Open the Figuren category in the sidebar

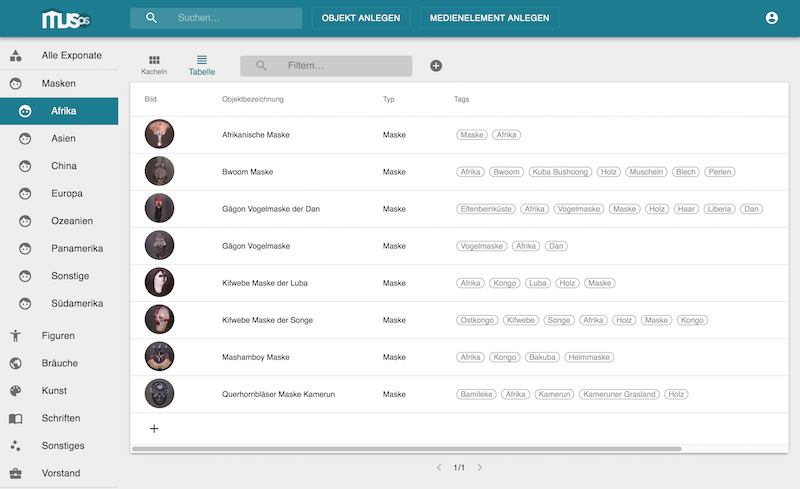point(58,336)
